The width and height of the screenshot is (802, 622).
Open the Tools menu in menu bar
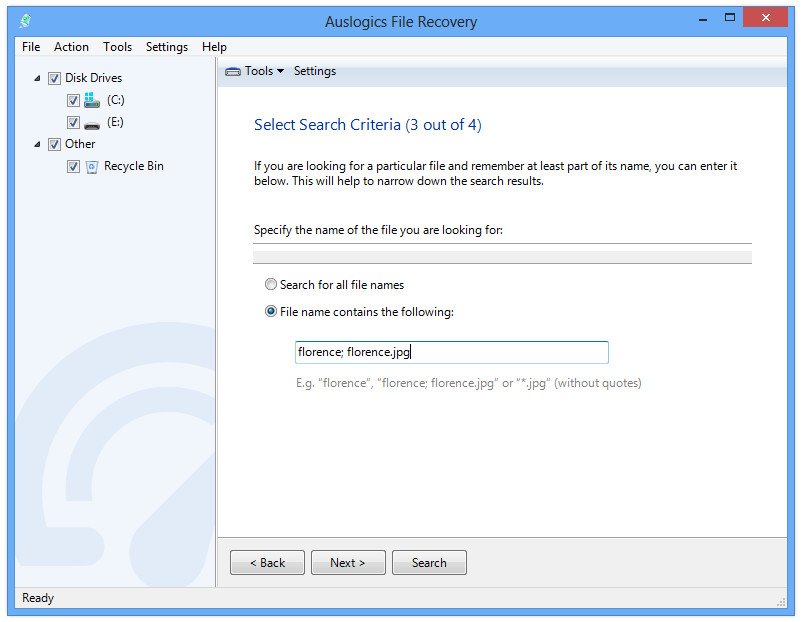pos(117,47)
